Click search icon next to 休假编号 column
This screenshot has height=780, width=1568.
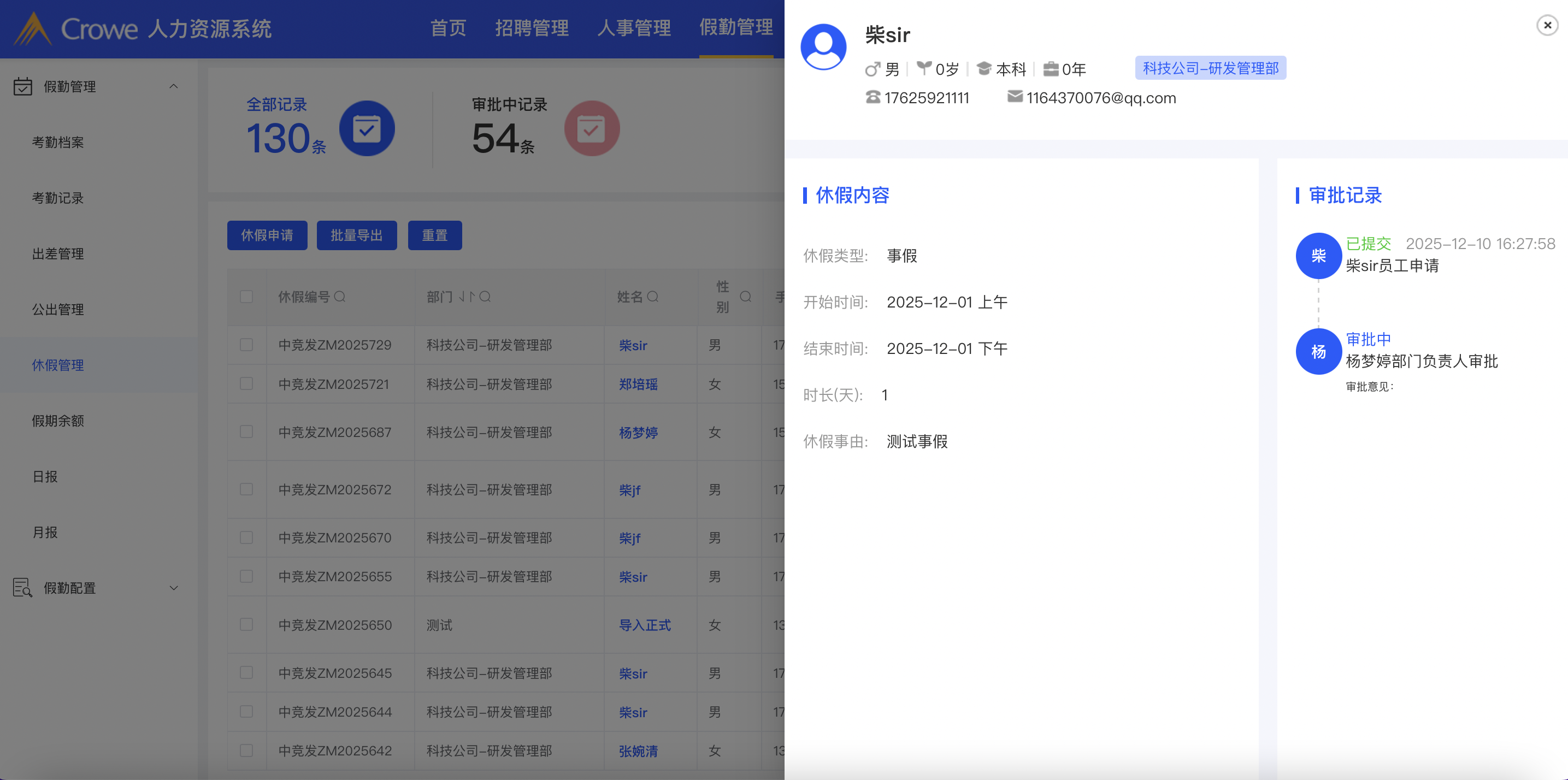[x=340, y=297]
